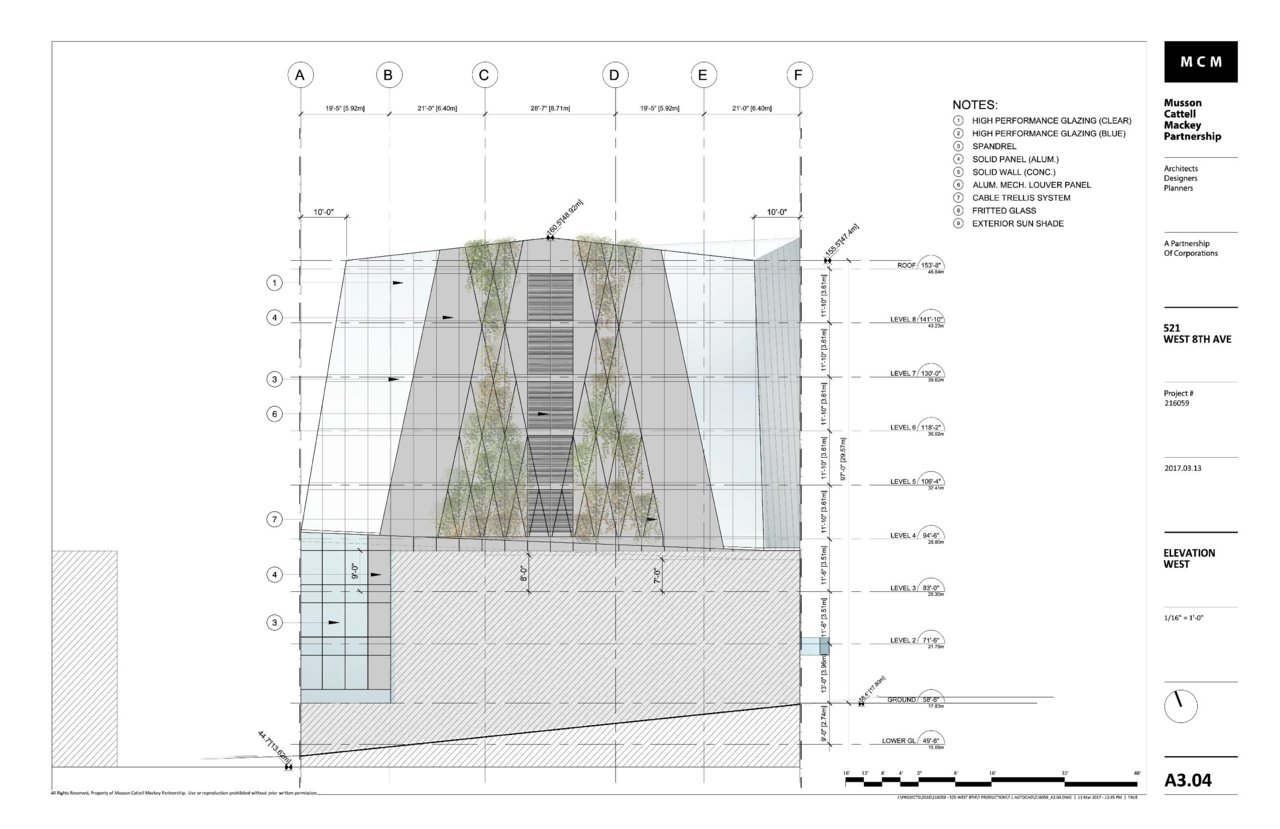Click "ALUM. MECH. LOUVER PANEL" note text

(1031, 185)
